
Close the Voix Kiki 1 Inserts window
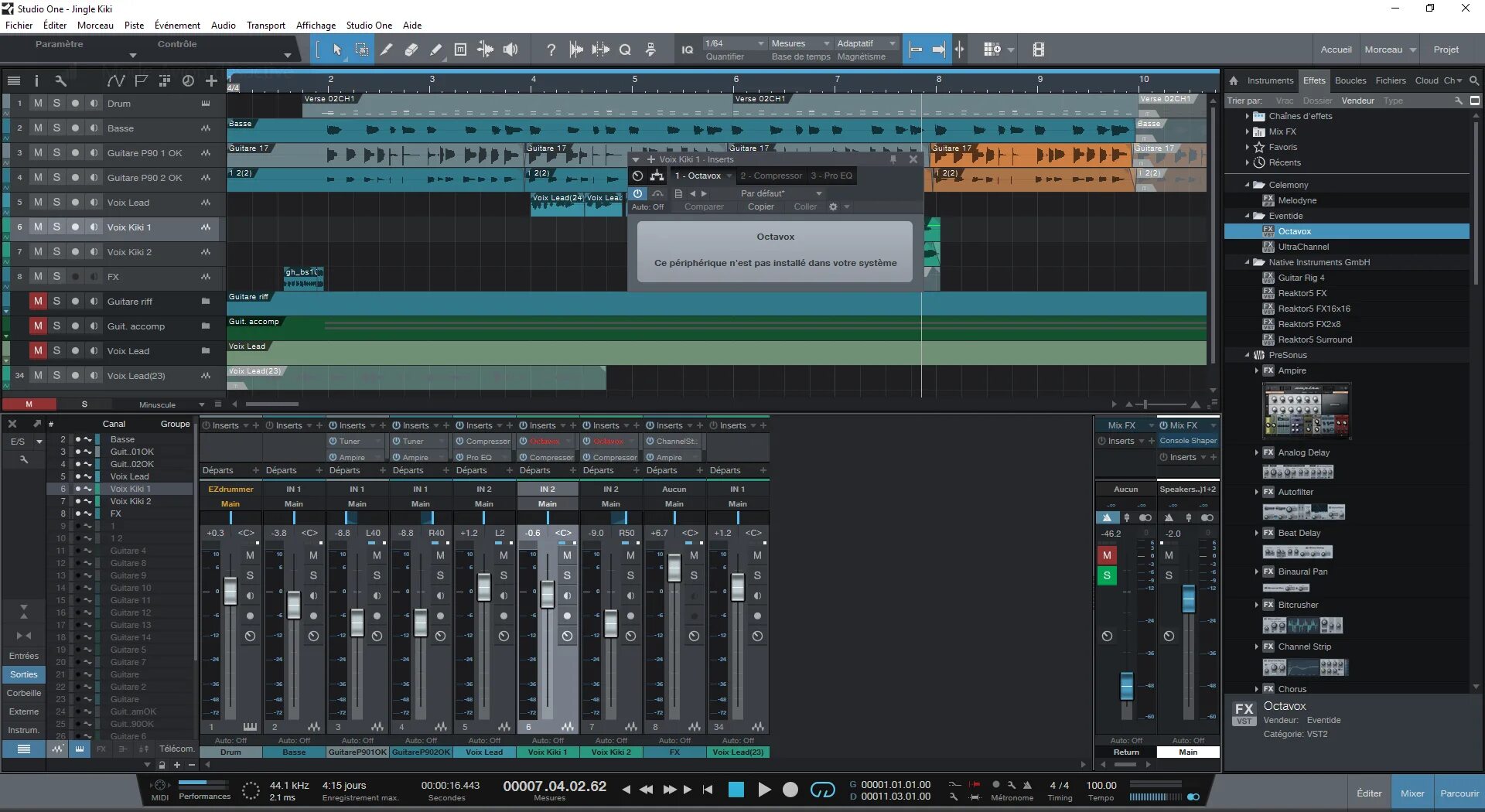[x=913, y=159]
